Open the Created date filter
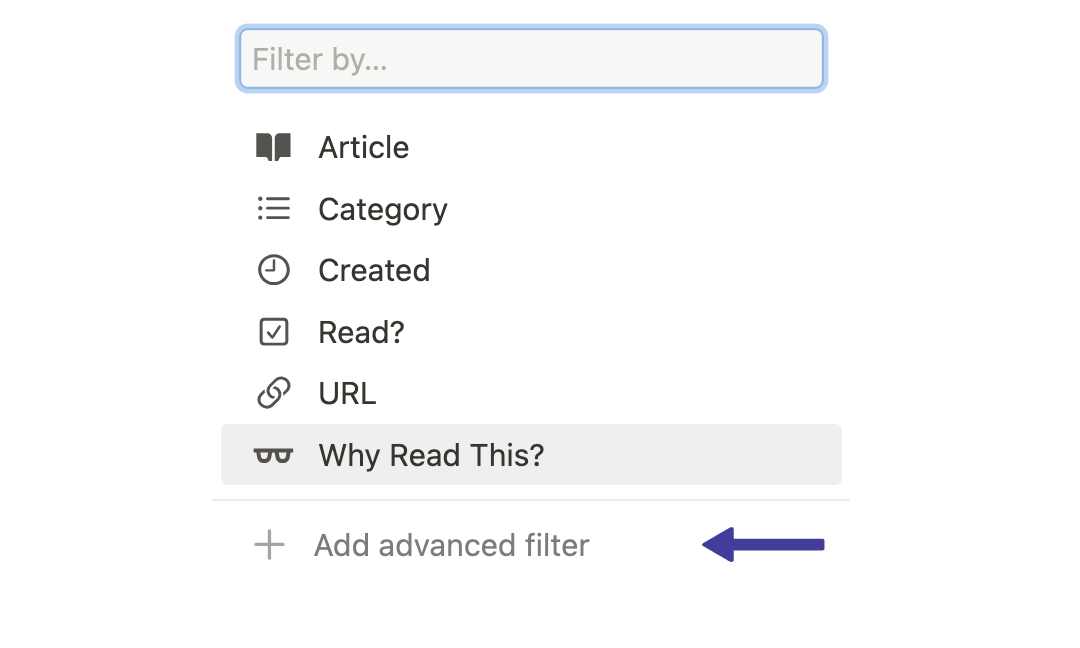Screen dimensions: 1080x648 click(374, 270)
